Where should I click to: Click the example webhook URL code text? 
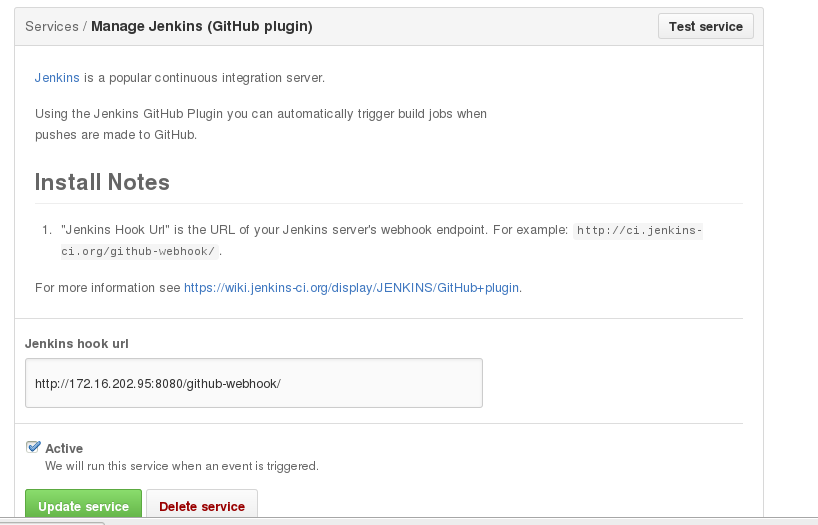point(382,241)
